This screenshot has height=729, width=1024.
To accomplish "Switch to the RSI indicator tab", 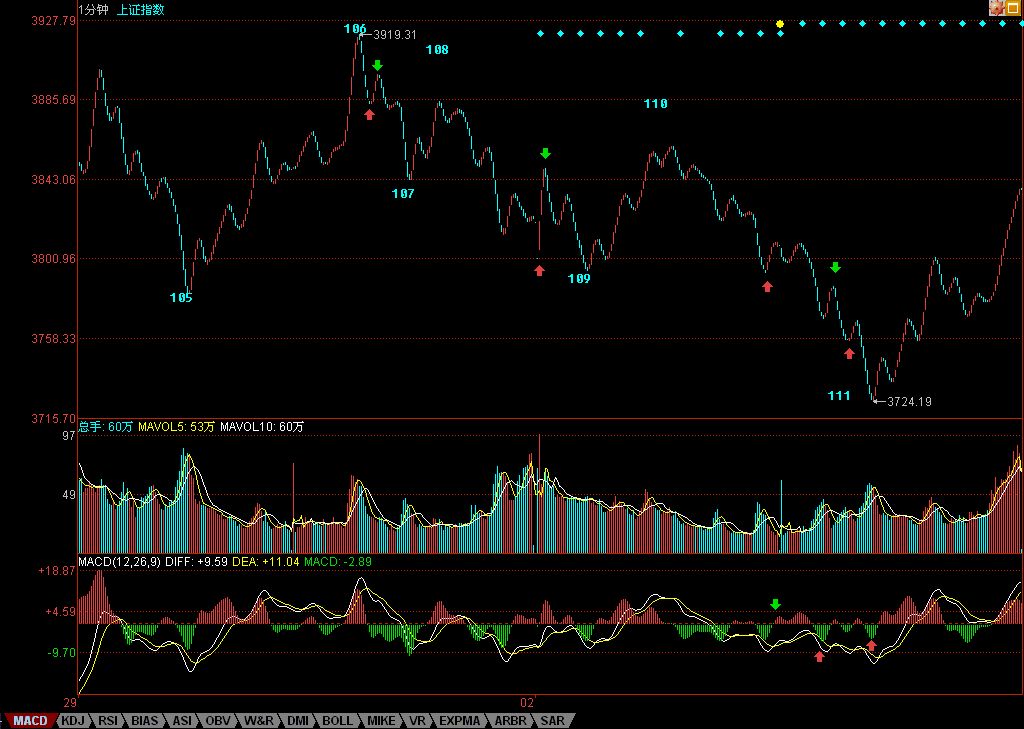I will pyautogui.click(x=108, y=720).
